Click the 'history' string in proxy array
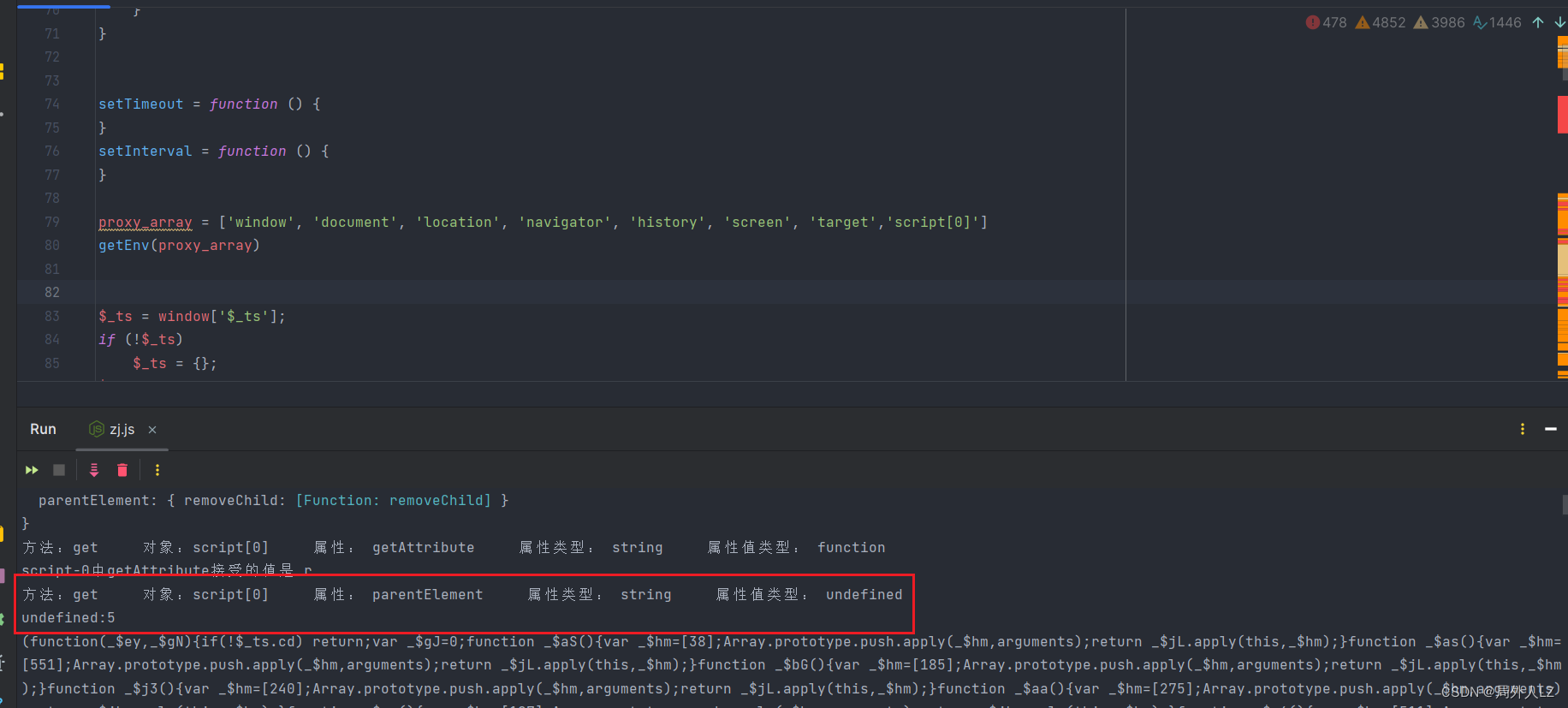Image resolution: width=1568 pixels, height=708 pixels. coord(668,223)
